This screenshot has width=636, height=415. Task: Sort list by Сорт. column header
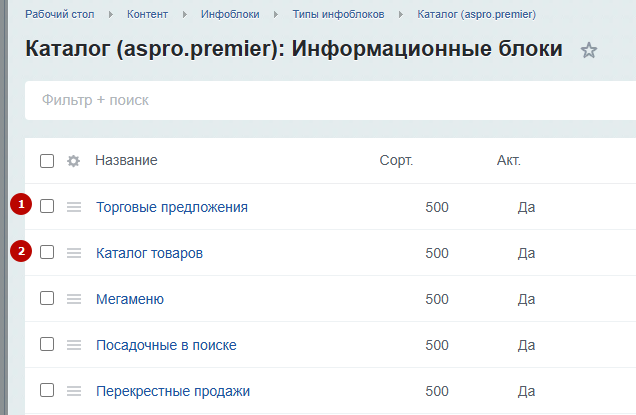[396, 161]
